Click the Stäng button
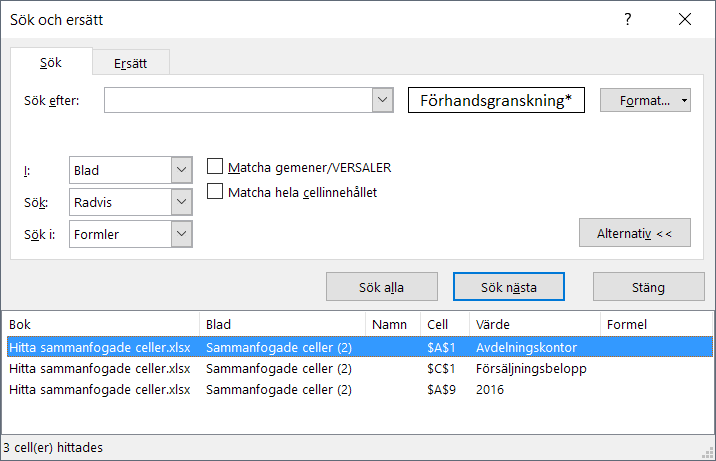The image size is (716, 461). pos(648,287)
